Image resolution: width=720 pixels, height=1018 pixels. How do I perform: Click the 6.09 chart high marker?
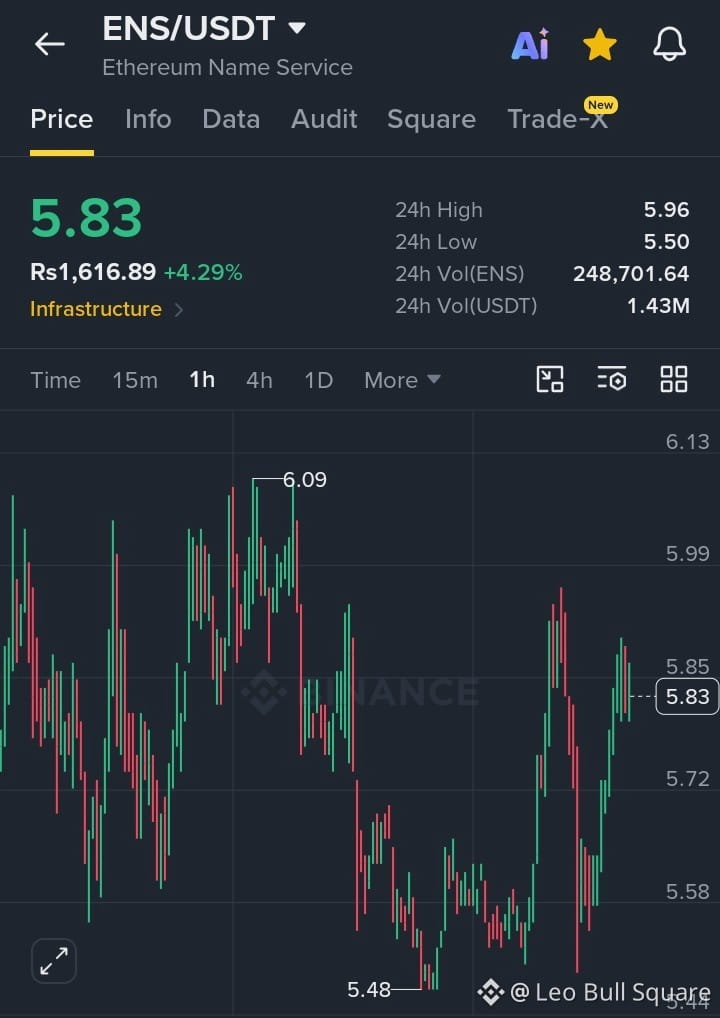(304, 480)
